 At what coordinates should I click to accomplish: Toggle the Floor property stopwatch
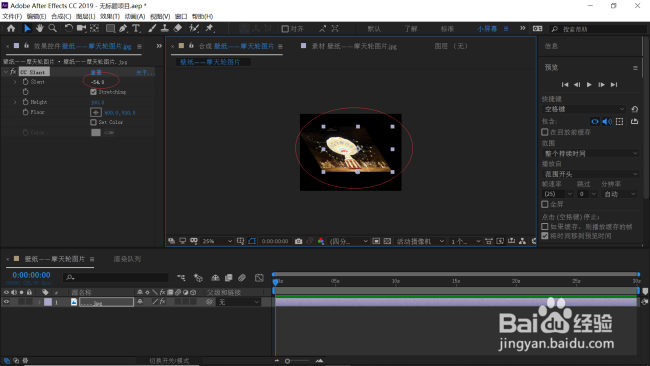coord(25,112)
